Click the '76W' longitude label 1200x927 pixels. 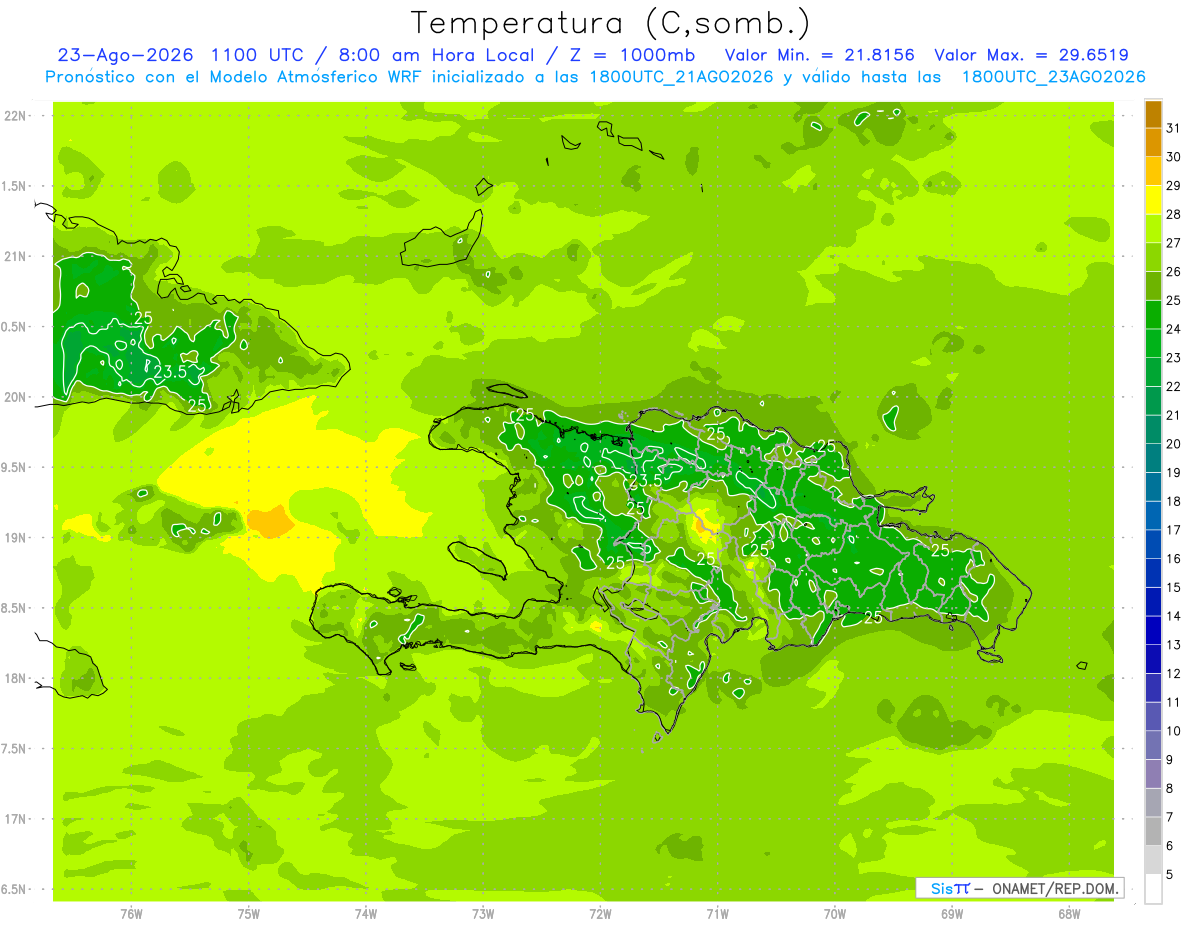[131, 914]
